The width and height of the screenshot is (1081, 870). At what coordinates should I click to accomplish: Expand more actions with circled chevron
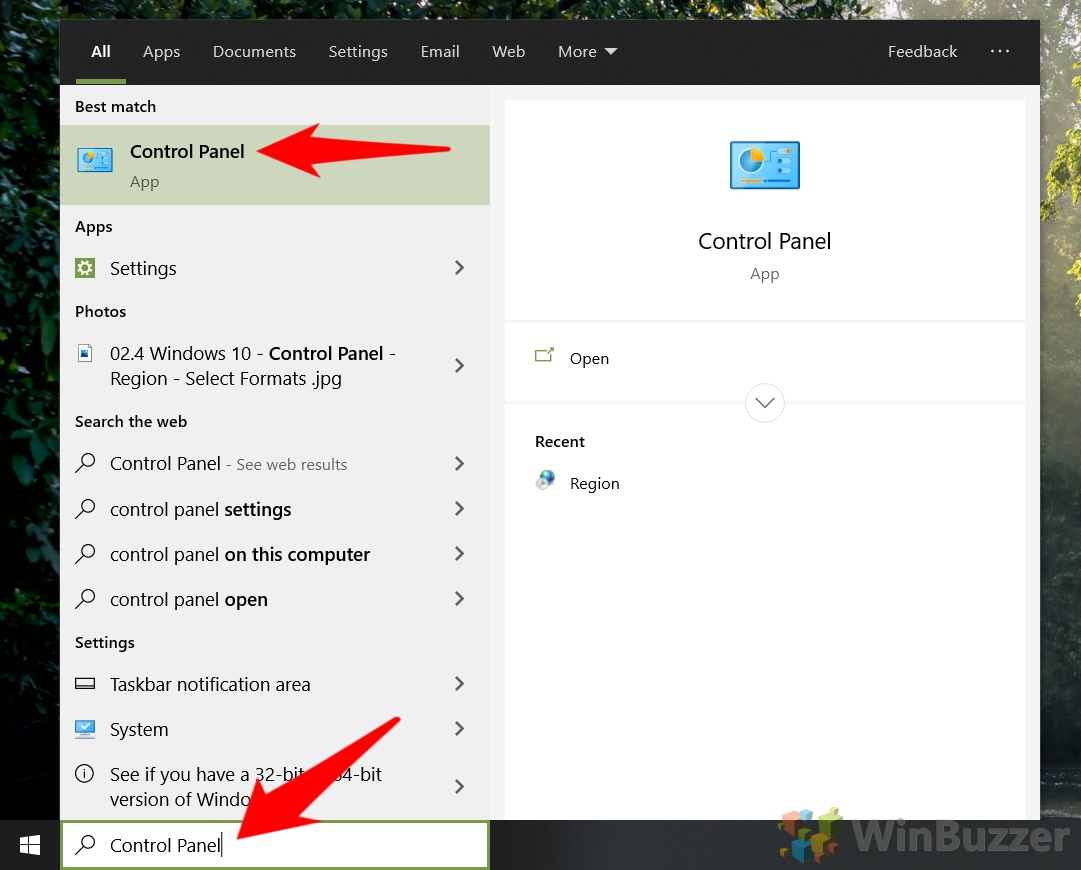765,403
